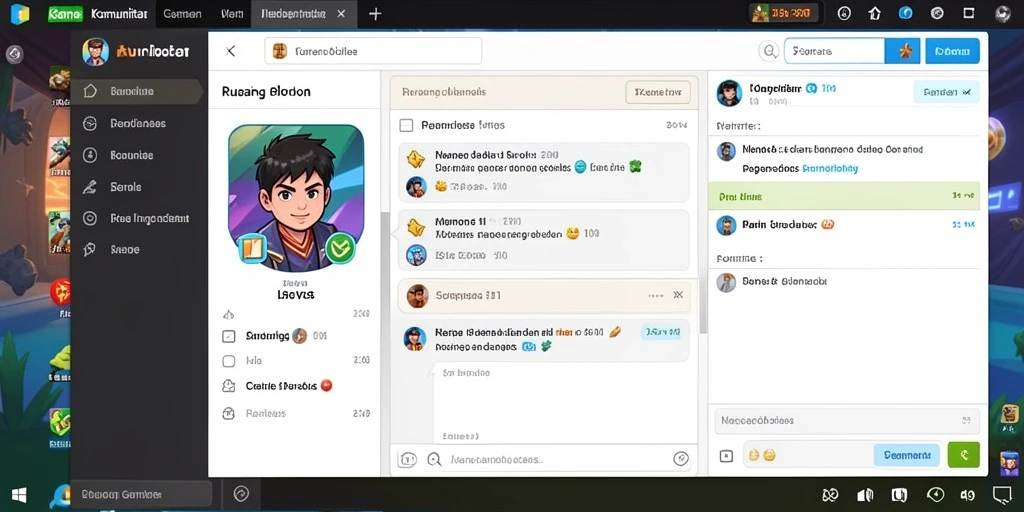Click the small square icon in the bottom-right panel
This screenshot has height=512, width=1024.
[726, 456]
